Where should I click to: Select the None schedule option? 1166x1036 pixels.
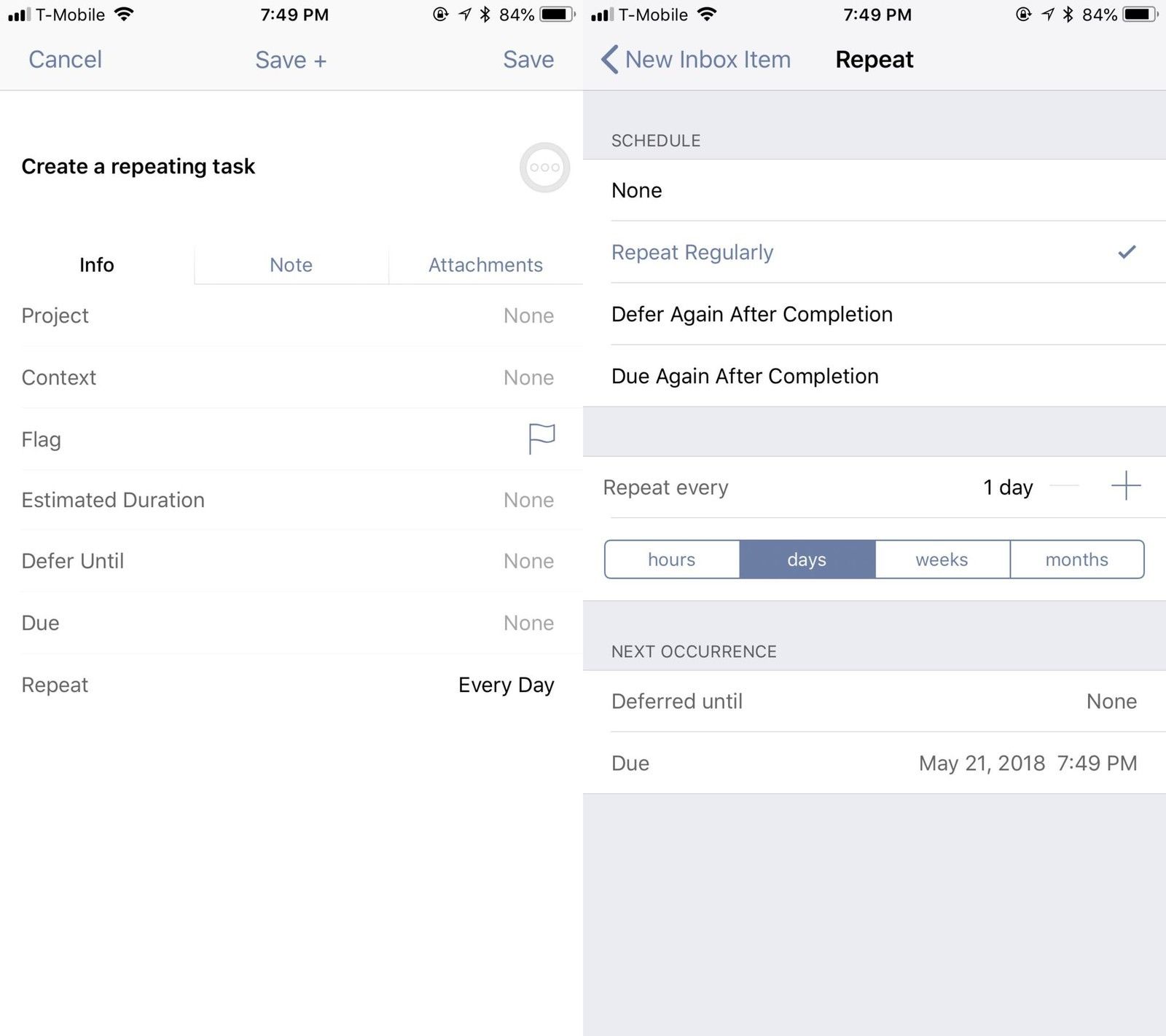click(637, 190)
